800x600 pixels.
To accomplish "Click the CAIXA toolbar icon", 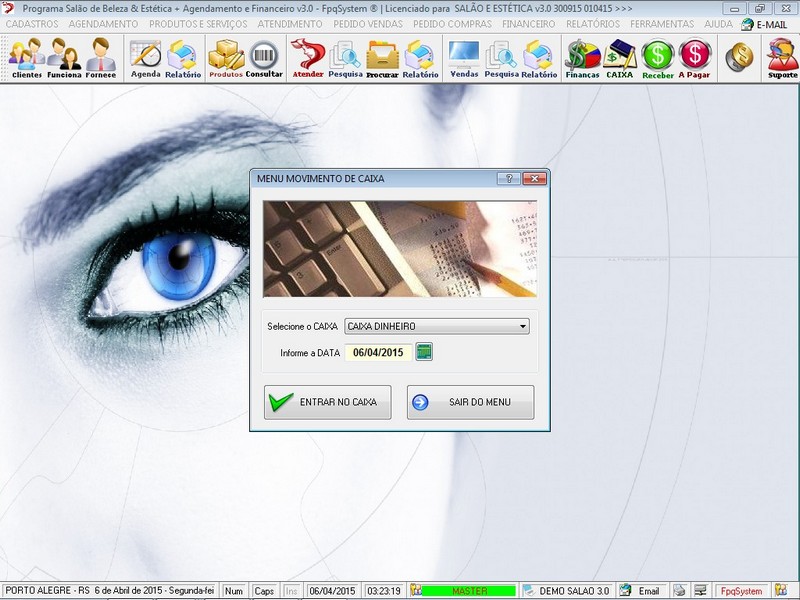I will click(620, 58).
